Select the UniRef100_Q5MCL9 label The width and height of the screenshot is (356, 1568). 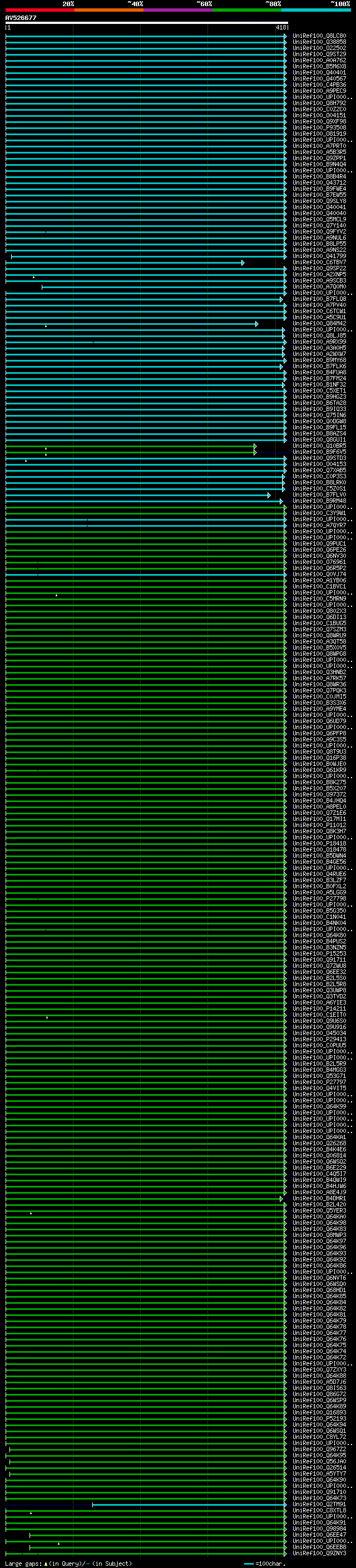pos(319,219)
